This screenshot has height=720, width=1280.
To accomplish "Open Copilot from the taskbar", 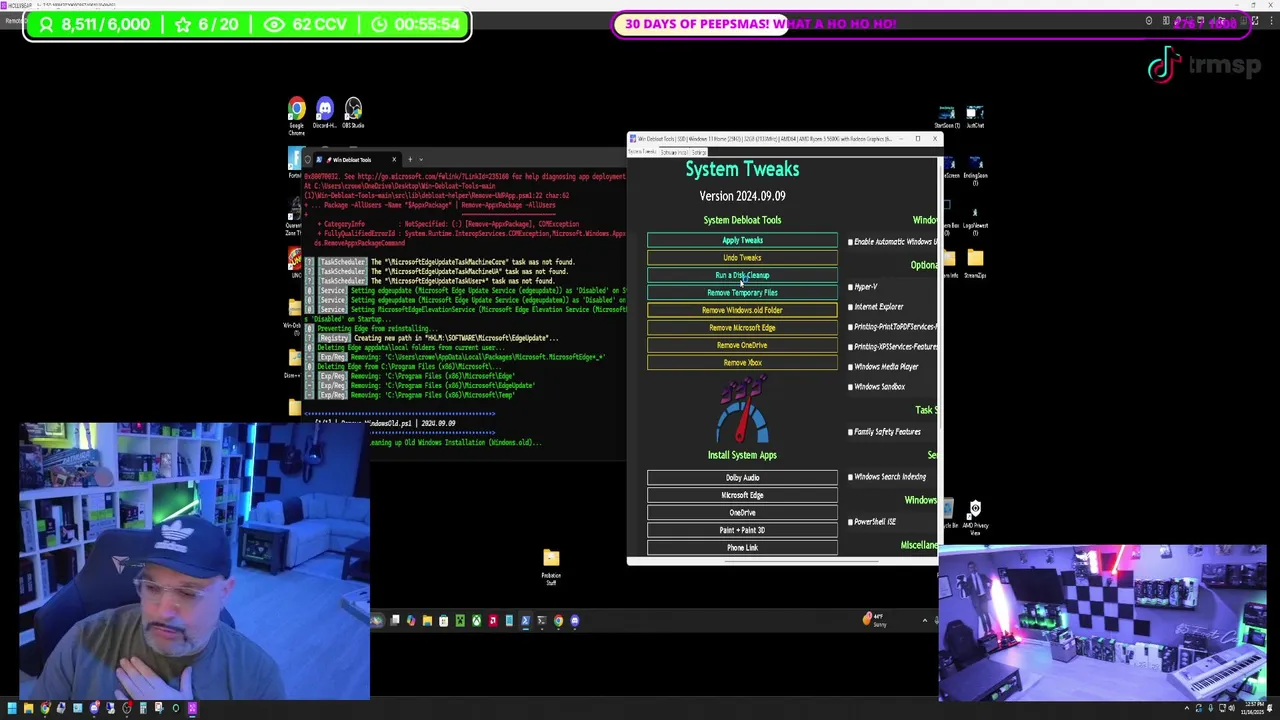I will pyautogui.click(x=411, y=621).
